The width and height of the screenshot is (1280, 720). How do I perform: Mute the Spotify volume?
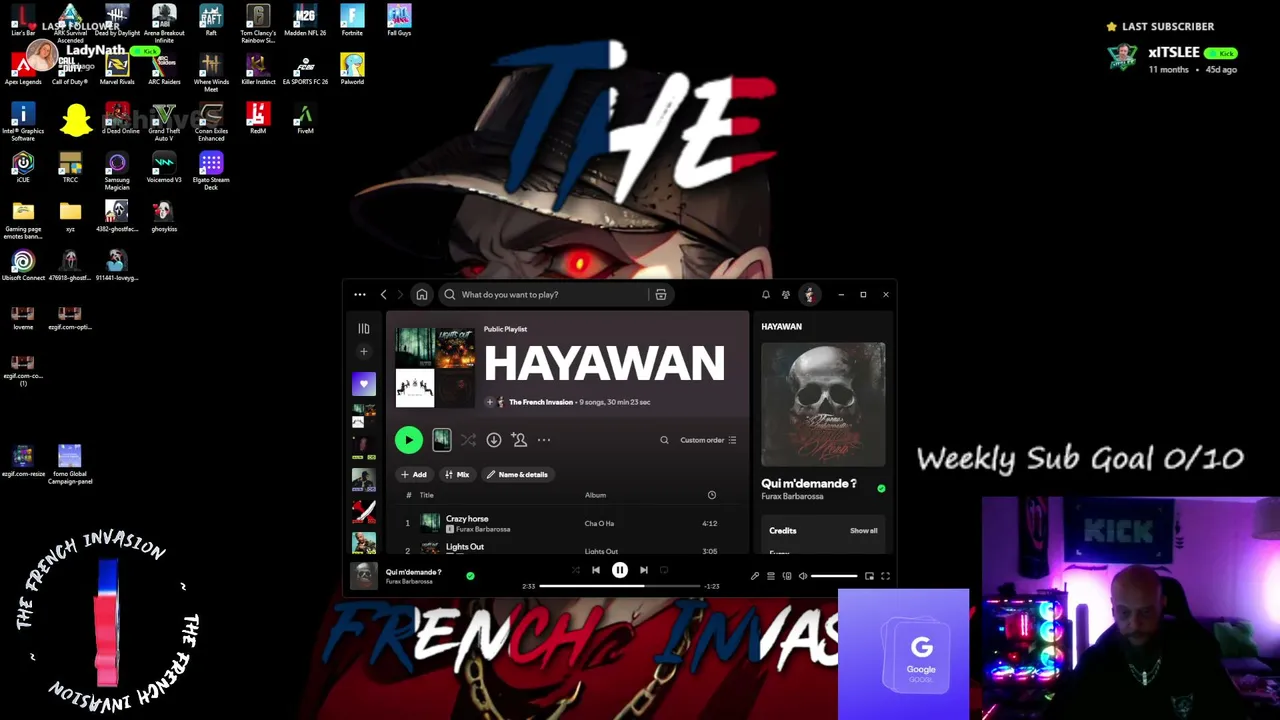tap(802, 576)
